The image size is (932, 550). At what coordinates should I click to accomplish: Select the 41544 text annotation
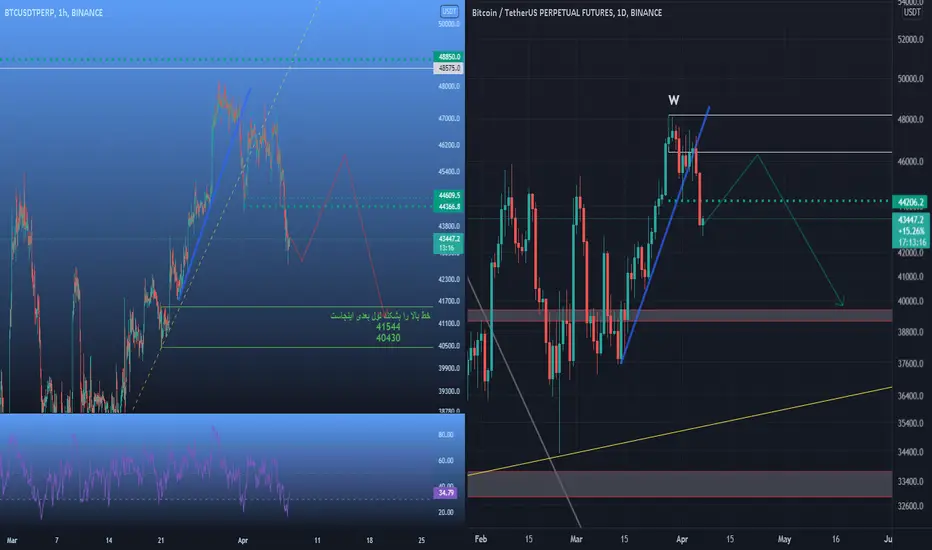388,326
